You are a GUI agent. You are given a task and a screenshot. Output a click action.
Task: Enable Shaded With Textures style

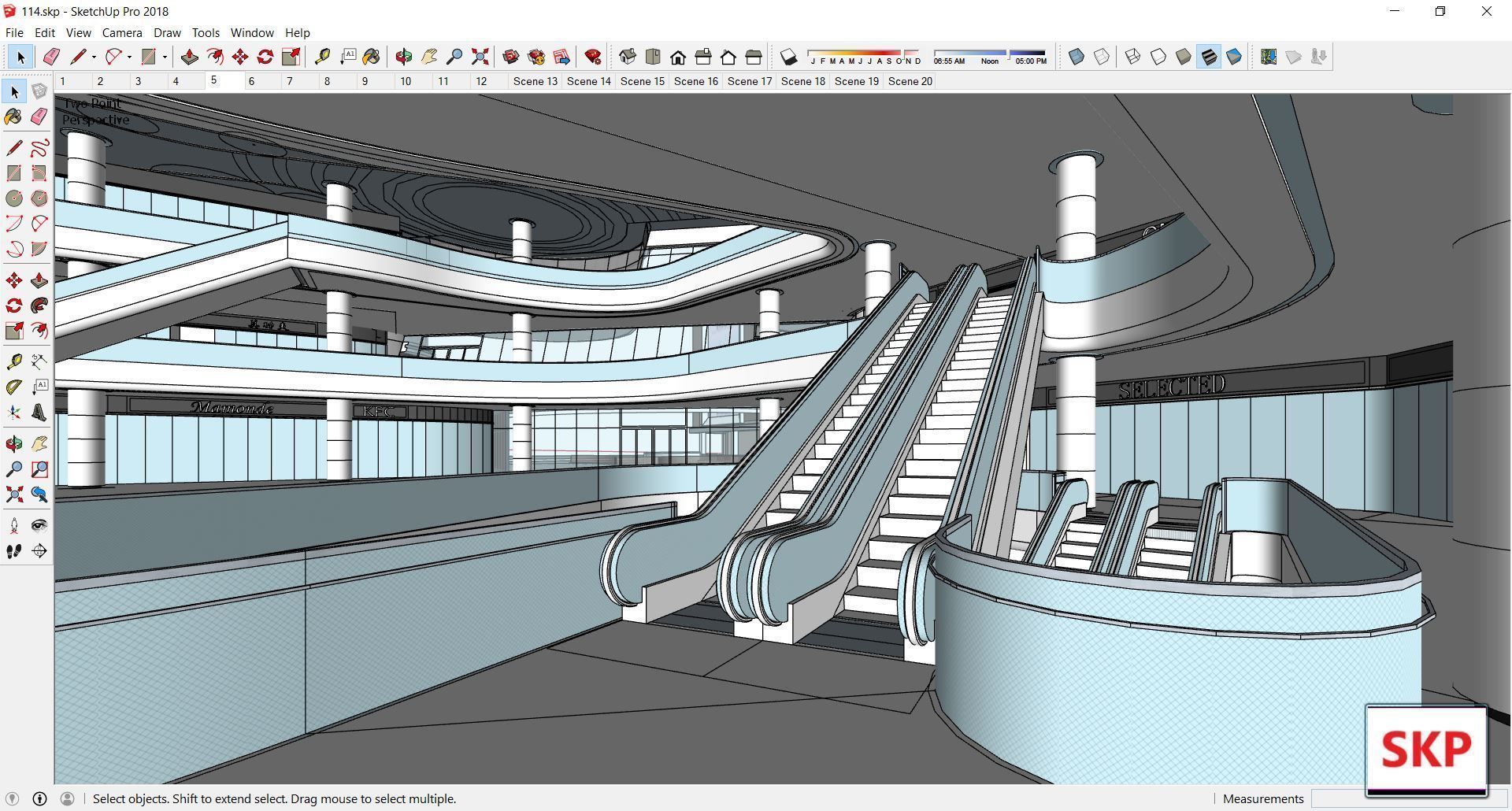pos(1209,57)
